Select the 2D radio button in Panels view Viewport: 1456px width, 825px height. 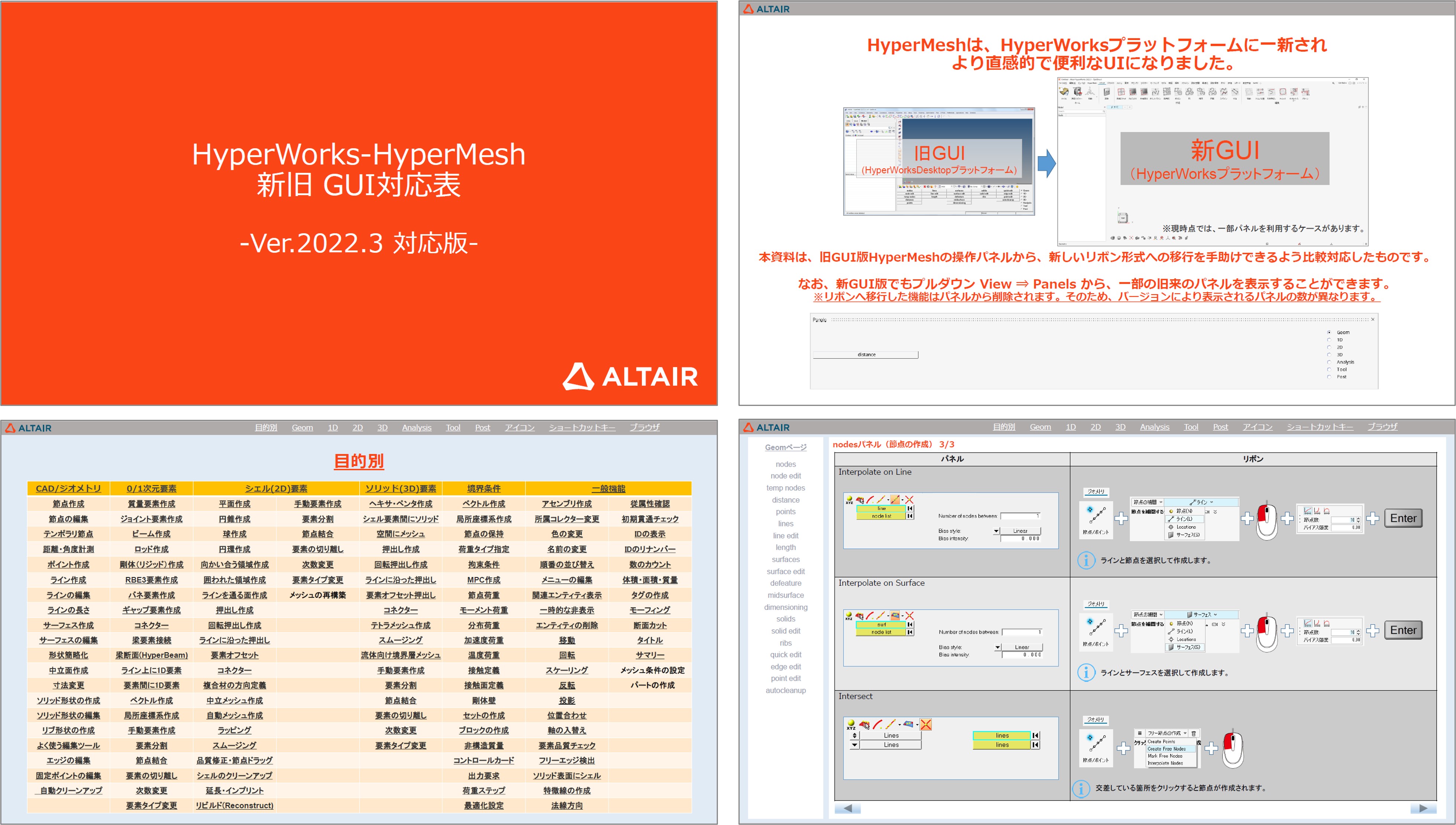(1329, 347)
